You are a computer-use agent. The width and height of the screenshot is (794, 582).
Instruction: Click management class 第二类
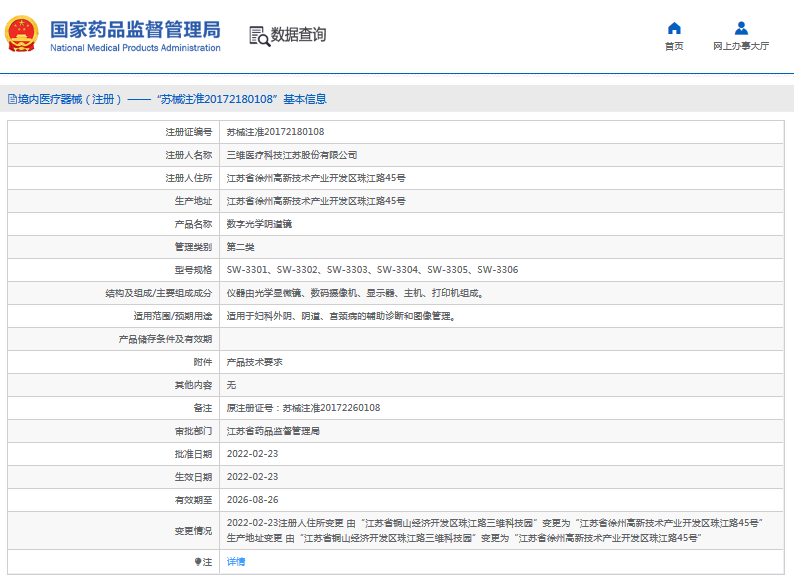coord(240,247)
